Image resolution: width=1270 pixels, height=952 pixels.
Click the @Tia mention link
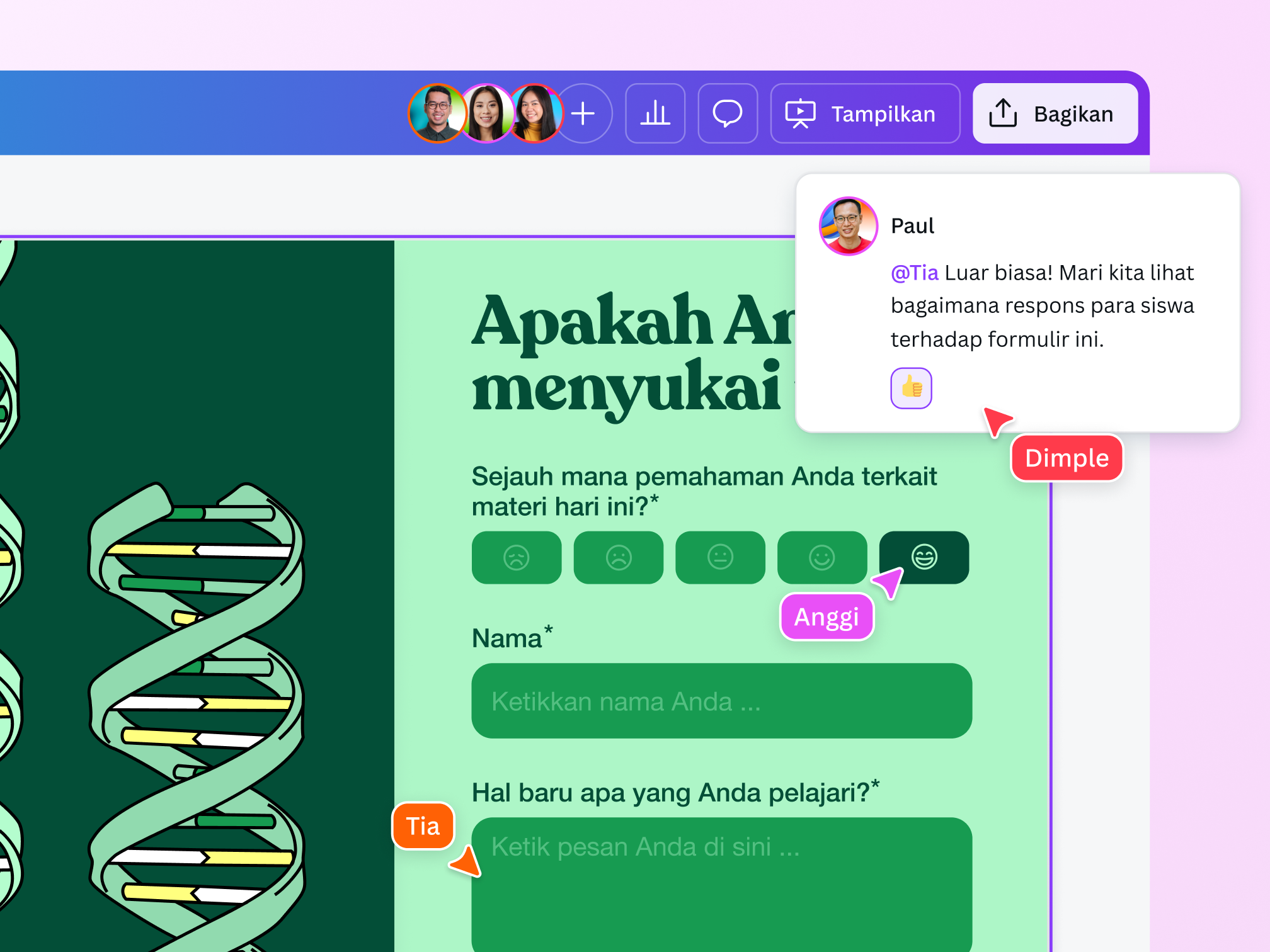(914, 273)
